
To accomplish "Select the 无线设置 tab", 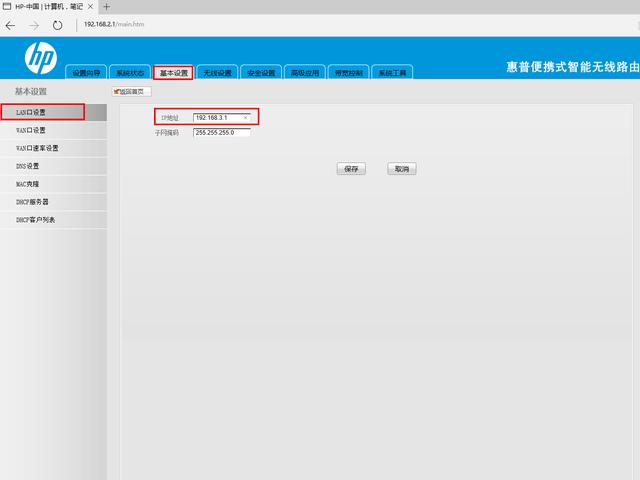I will (217, 73).
